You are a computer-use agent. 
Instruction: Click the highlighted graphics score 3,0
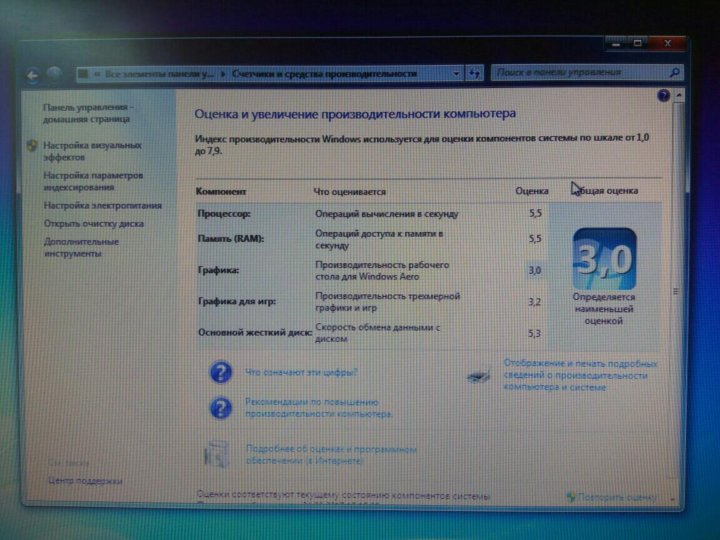(x=534, y=270)
